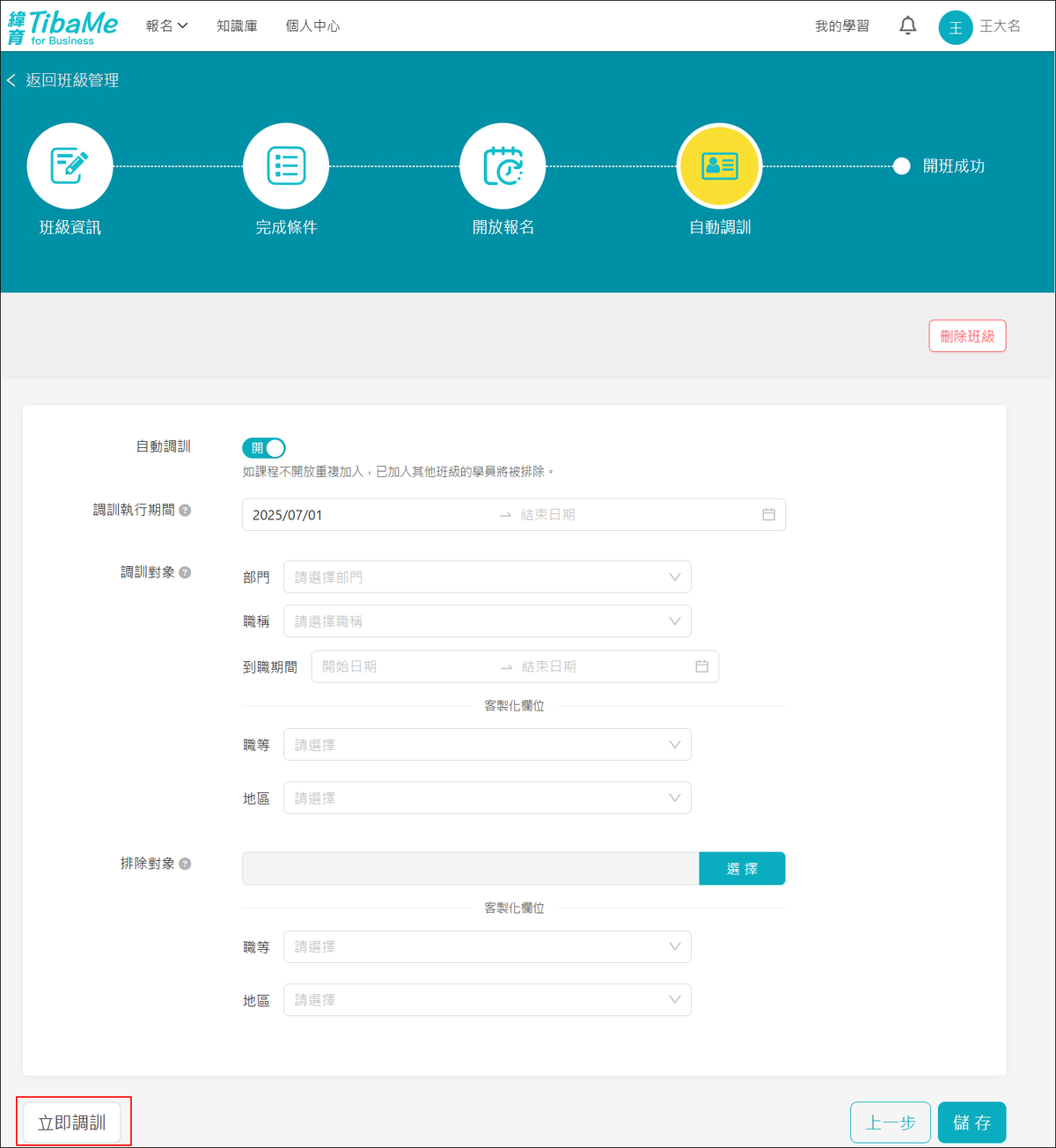Select the 自動調訓 yellow step icon

719,166
